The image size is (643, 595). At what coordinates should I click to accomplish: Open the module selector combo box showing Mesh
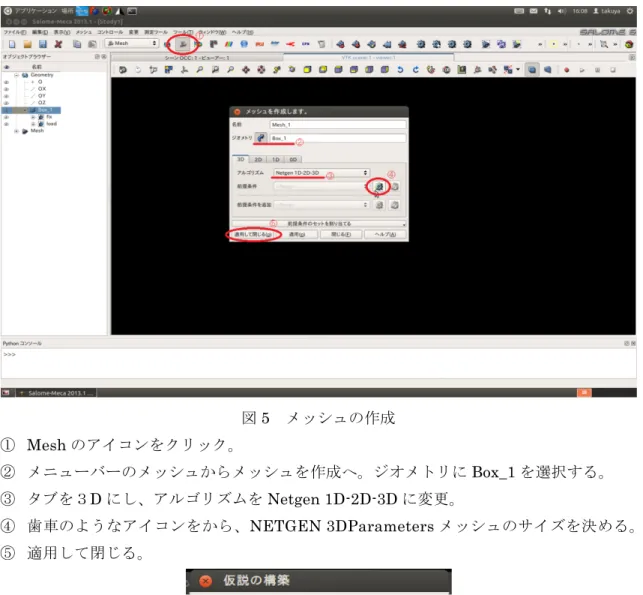tap(131, 43)
